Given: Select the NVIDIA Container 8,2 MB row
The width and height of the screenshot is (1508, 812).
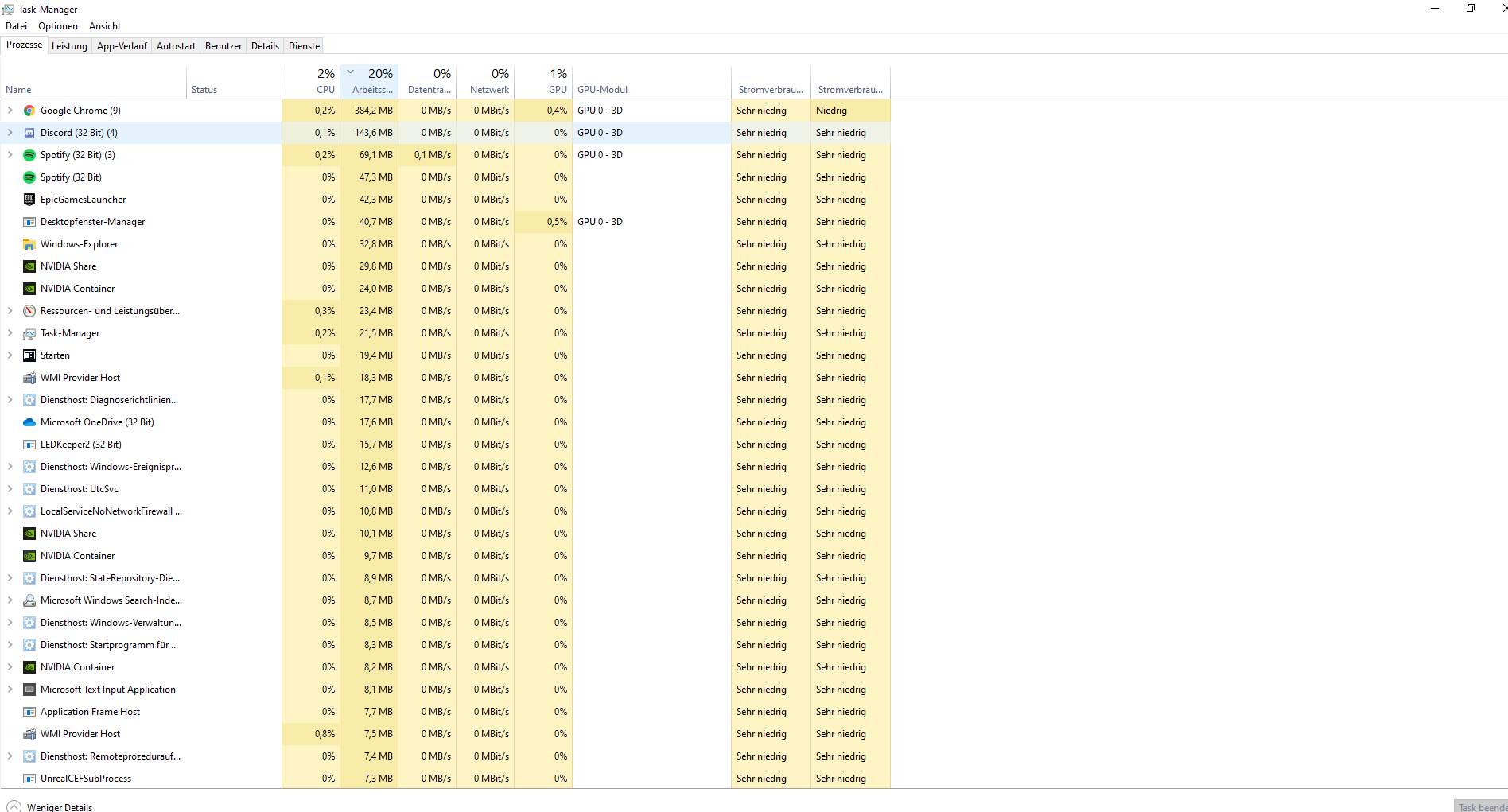Looking at the screenshot, I should (x=445, y=667).
